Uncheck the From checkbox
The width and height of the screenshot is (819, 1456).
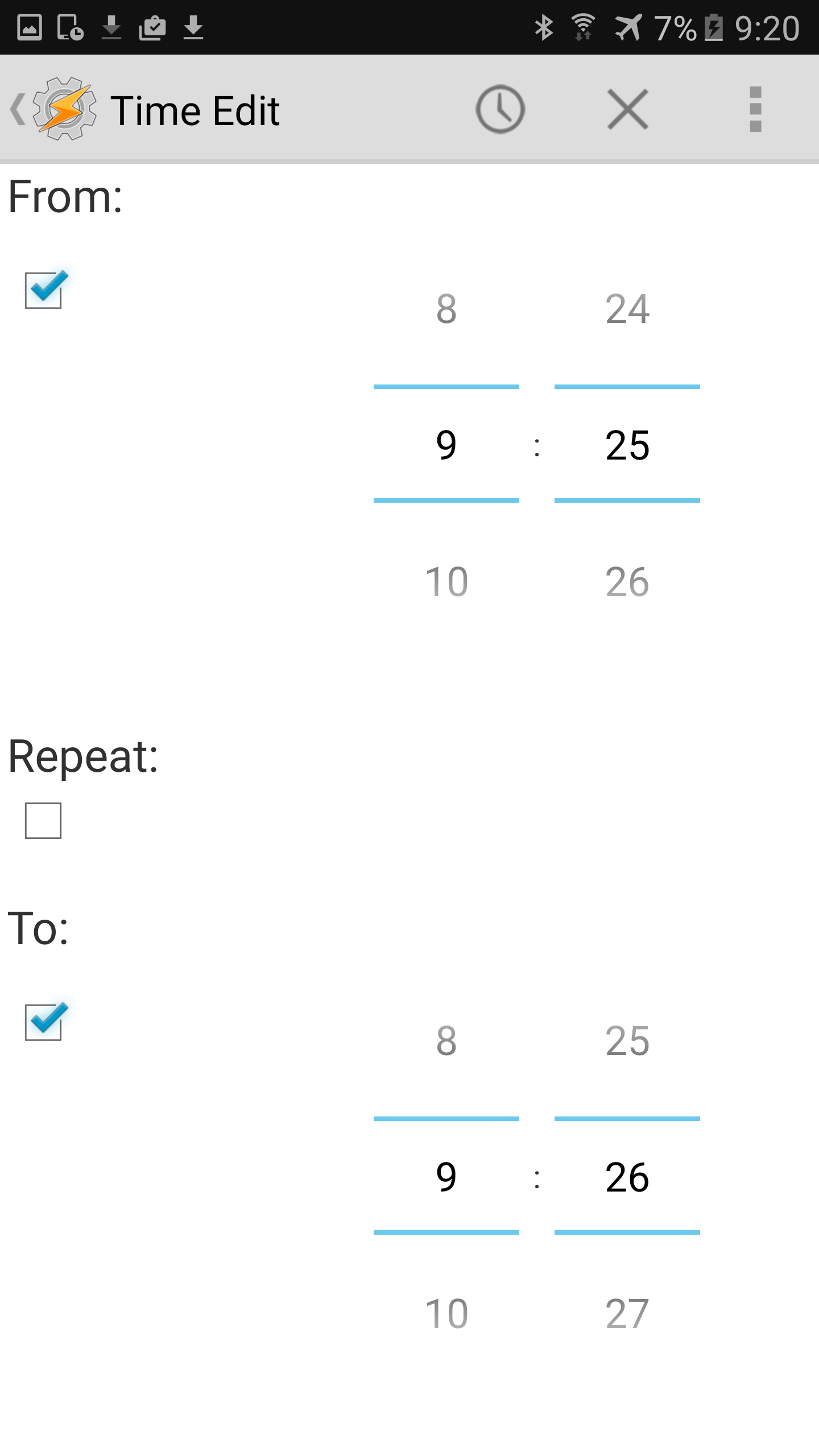(44, 290)
